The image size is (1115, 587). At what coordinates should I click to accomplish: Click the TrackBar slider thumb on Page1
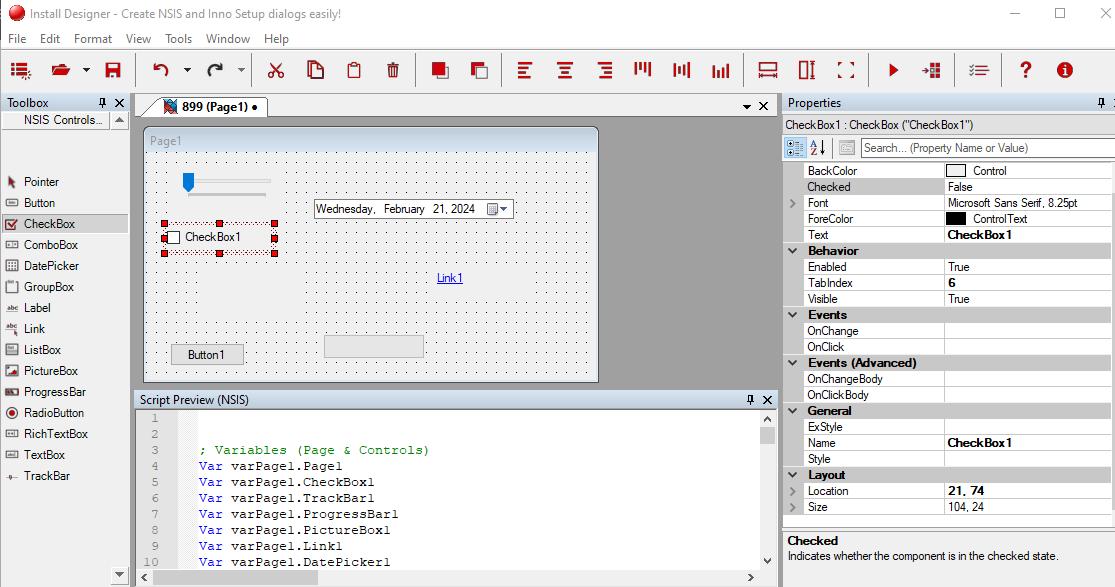(188, 182)
